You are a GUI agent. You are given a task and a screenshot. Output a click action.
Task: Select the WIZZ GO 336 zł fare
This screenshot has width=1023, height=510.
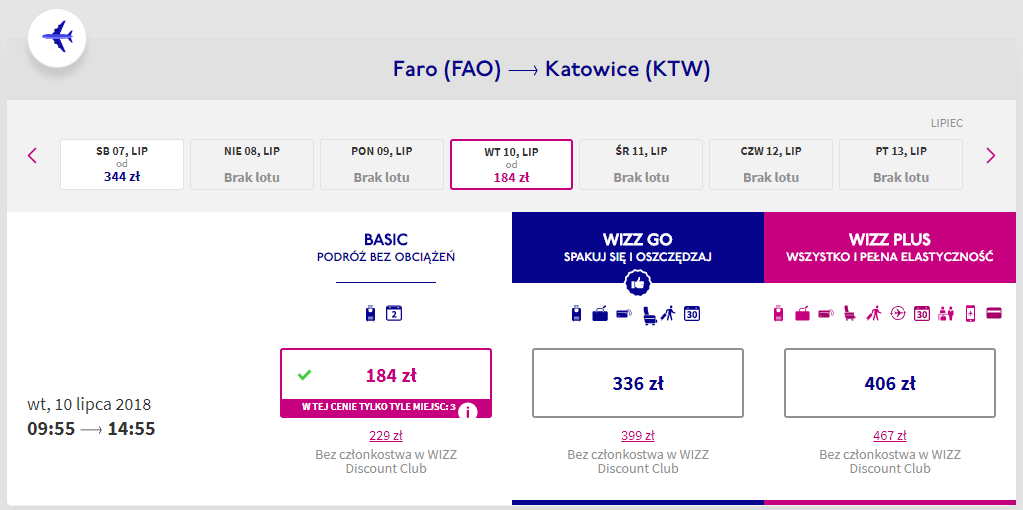(637, 383)
